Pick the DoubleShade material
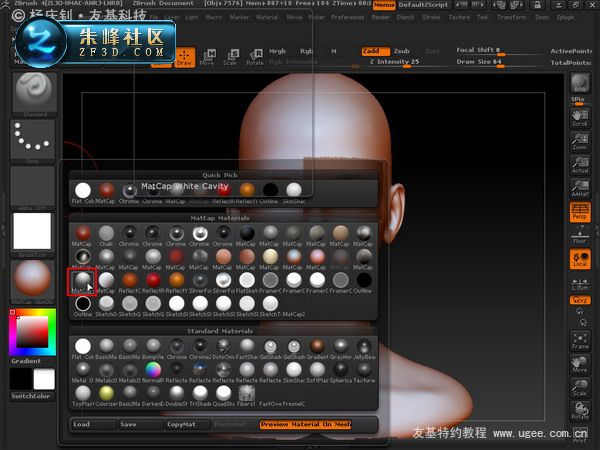Viewport: 600px width, 450px height. coord(176,396)
